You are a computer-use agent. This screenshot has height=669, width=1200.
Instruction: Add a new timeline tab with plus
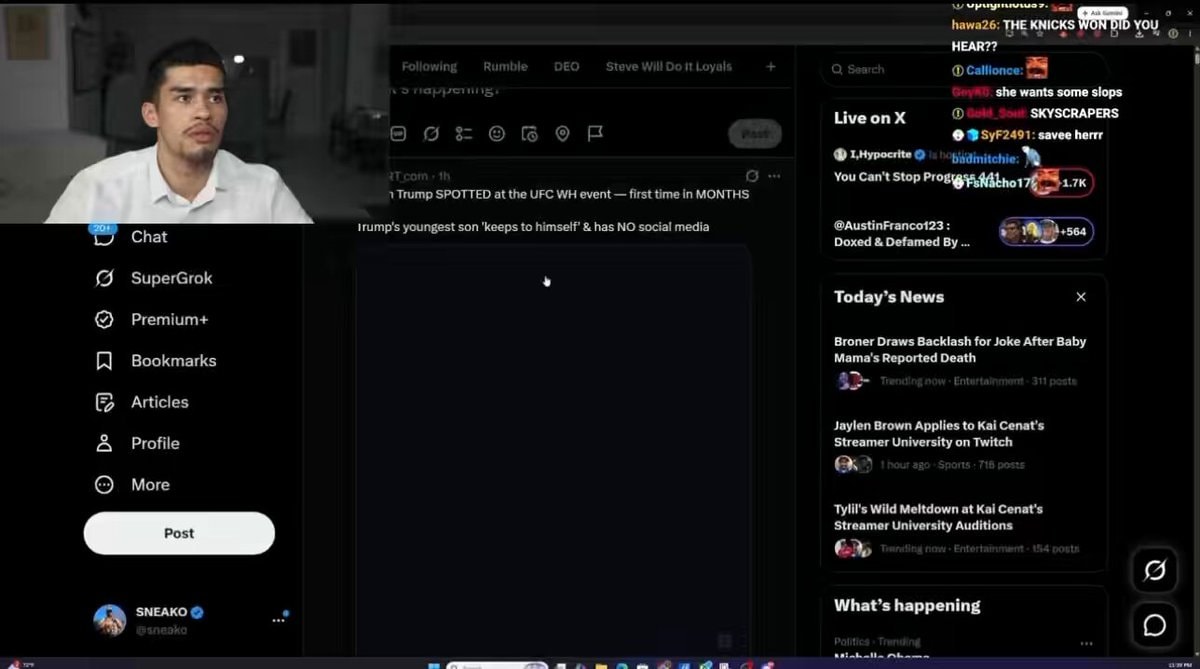tap(770, 67)
